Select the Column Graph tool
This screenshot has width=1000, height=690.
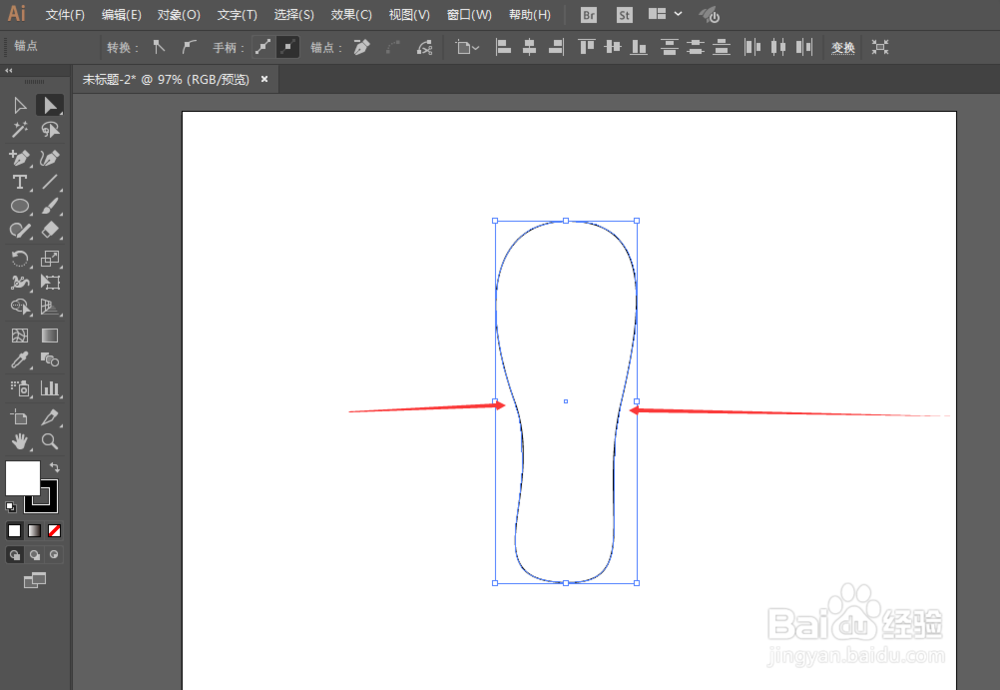point(50,388)
